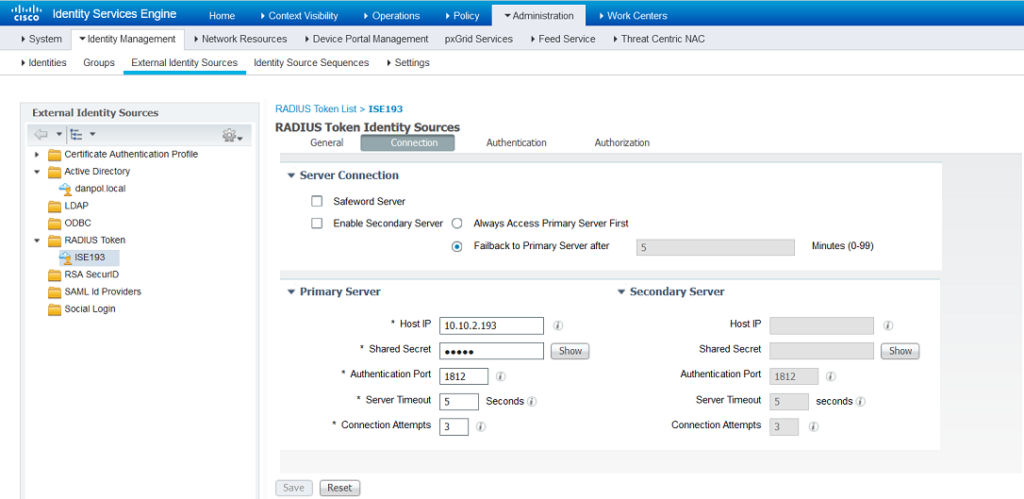Viewport: 1024px width, 499px height.
Task: Click the Reset button
Action: pyautogui.click(x=340, y=487)
